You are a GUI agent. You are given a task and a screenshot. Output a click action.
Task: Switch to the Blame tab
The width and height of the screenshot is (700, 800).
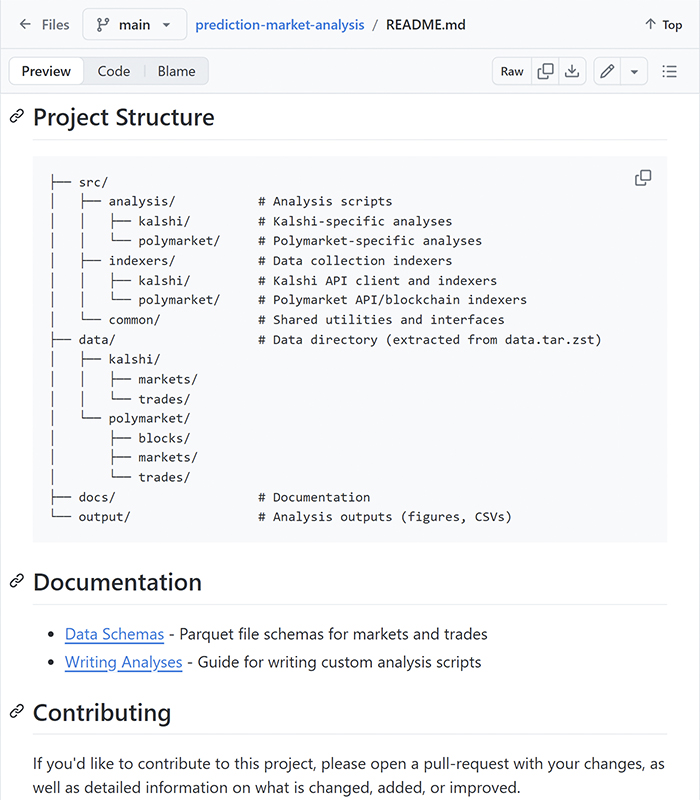(177, 71)
